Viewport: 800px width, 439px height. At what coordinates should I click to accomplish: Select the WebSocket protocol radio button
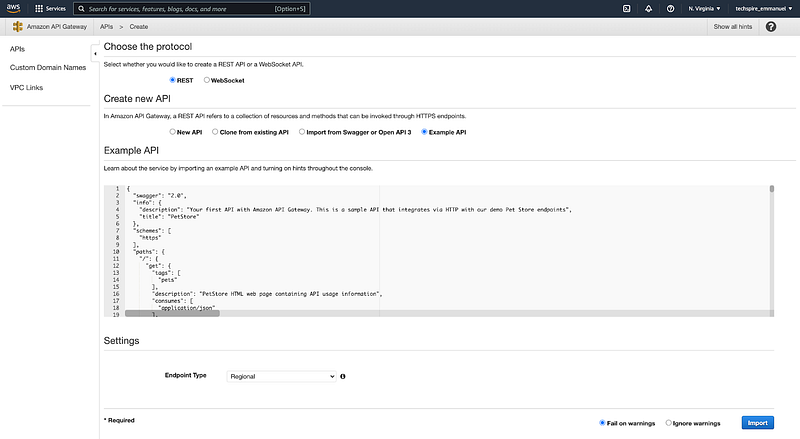(x=207, y=80)
